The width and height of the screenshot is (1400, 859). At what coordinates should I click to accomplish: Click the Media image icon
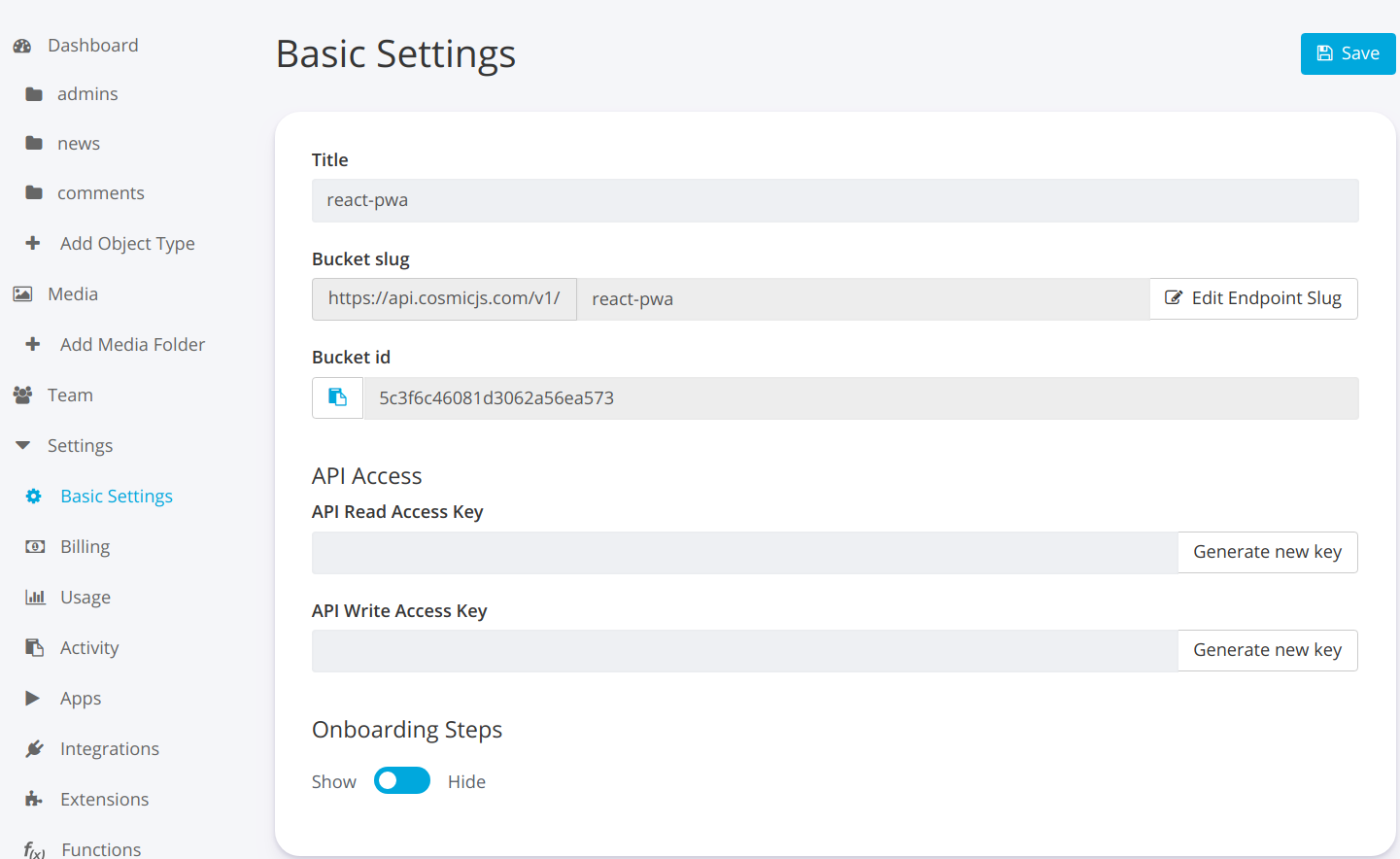click(22, 294)
